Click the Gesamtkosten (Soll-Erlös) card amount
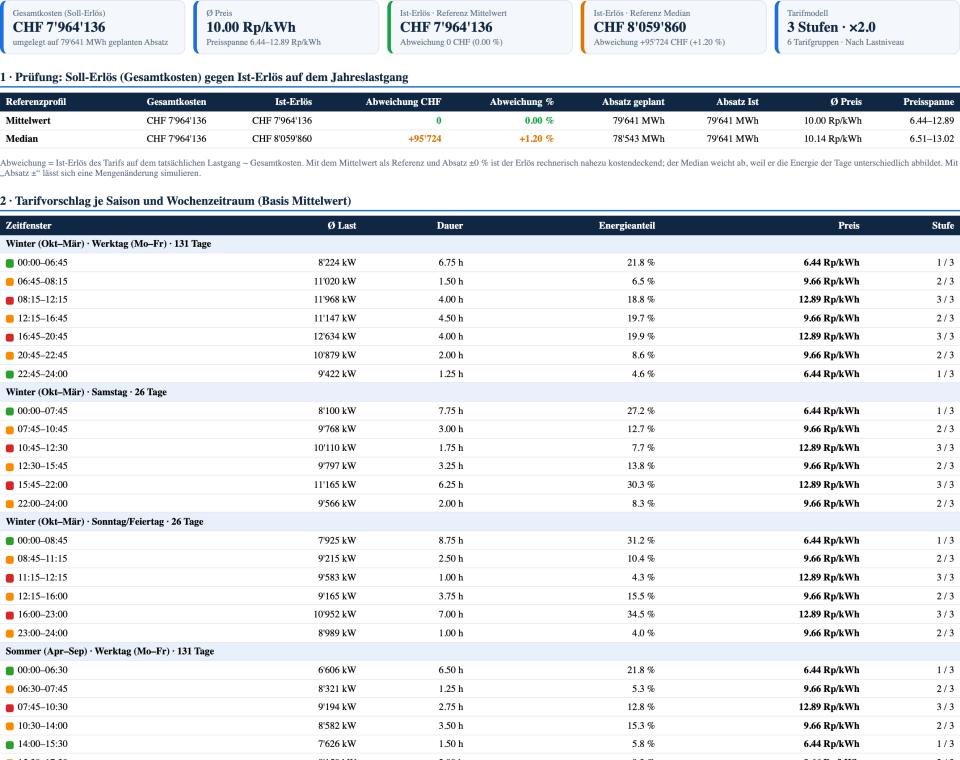 pos(59,27)
